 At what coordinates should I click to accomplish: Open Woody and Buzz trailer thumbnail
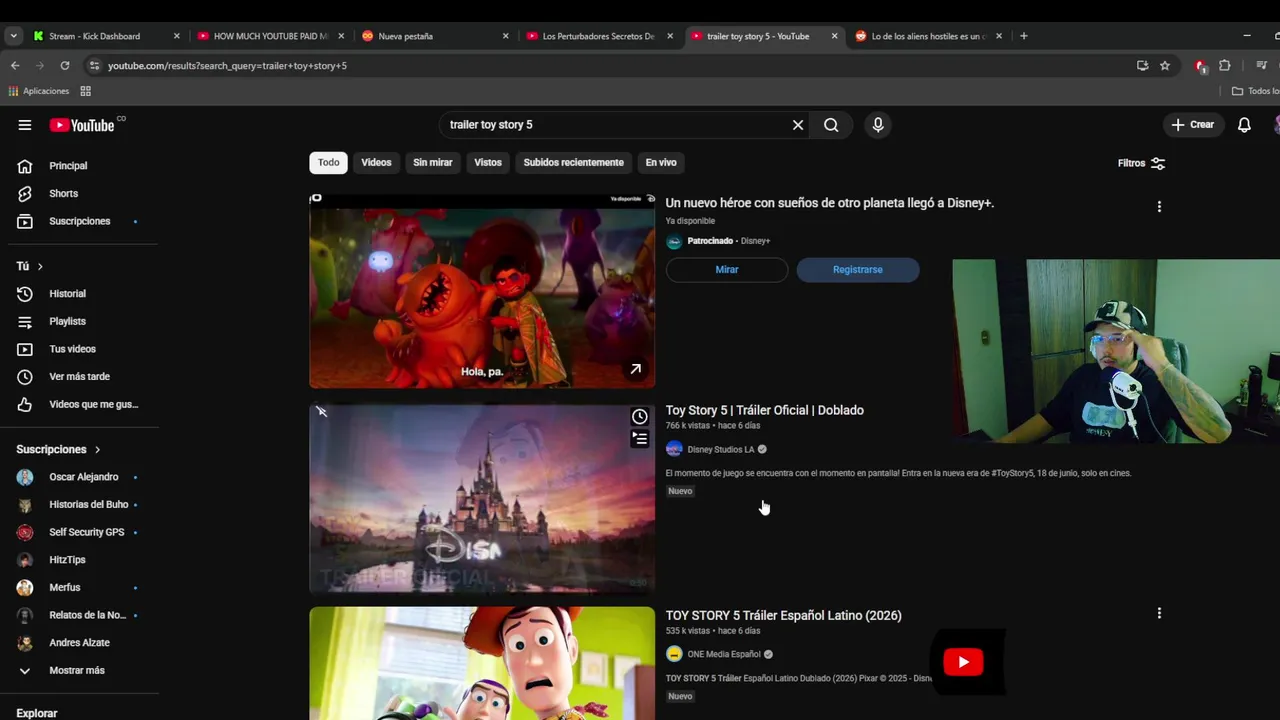coord(482,663)
